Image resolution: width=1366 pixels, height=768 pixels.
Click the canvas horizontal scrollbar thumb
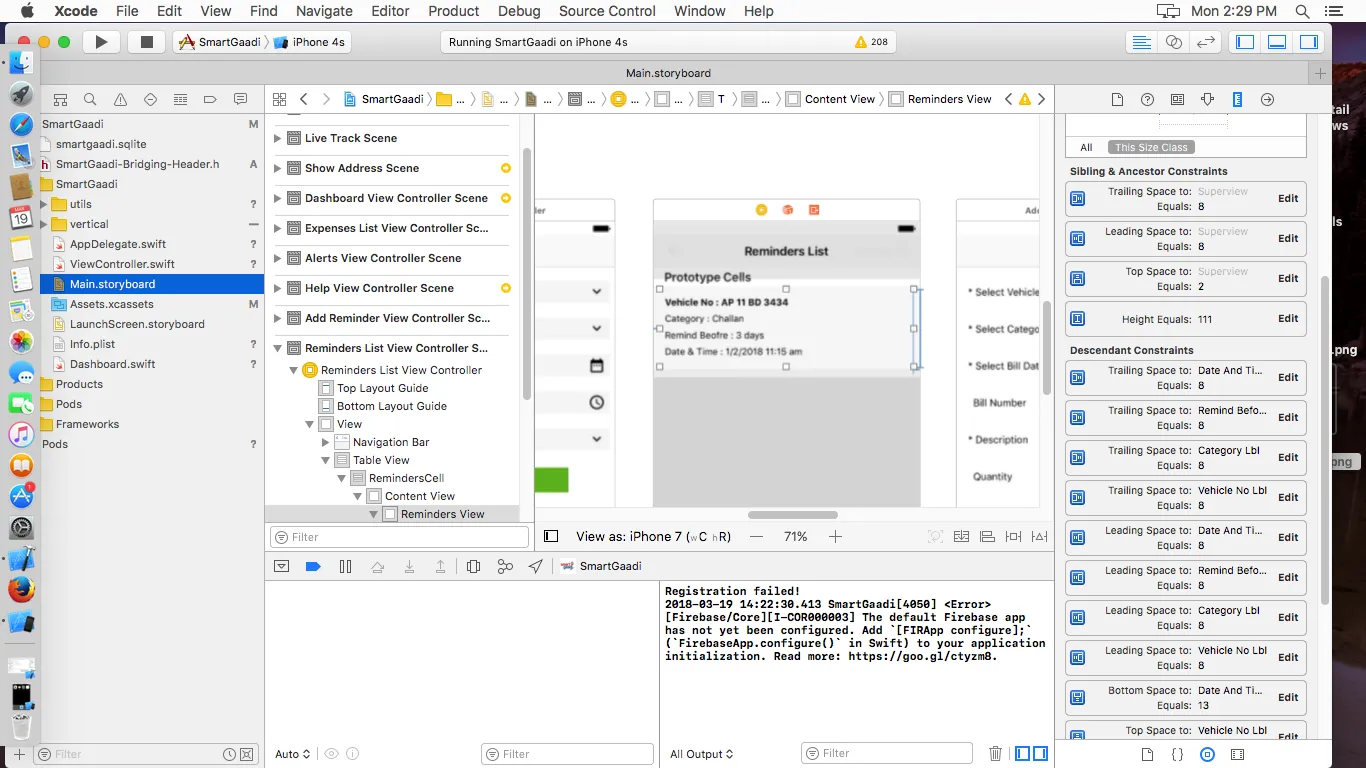click(793, 515)
